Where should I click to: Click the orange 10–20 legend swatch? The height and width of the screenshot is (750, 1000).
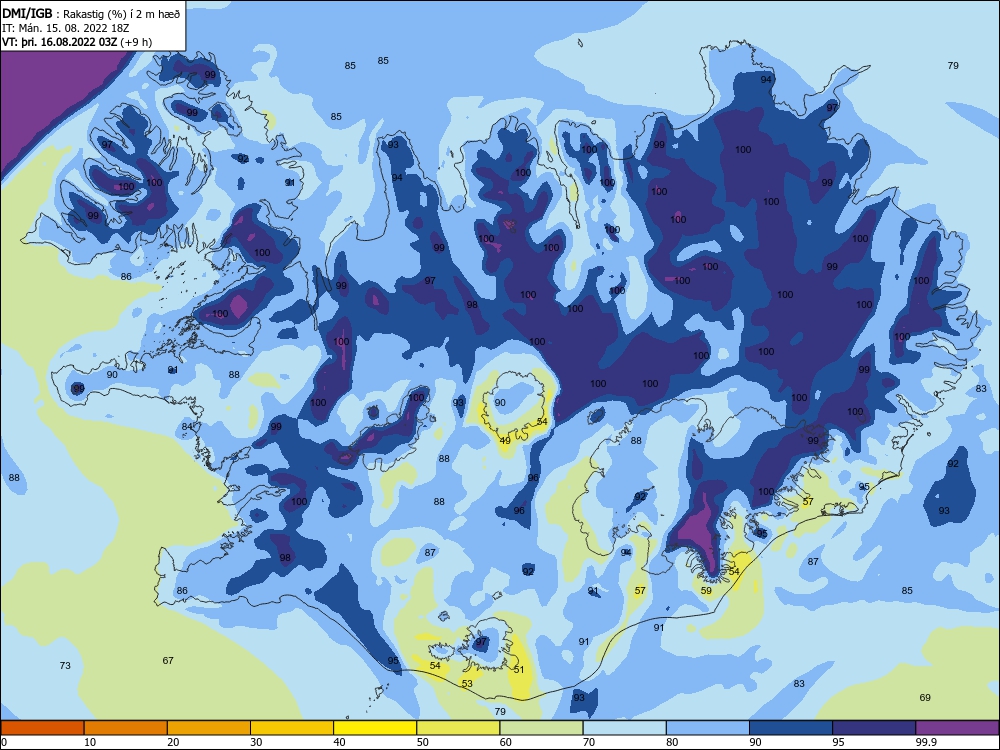pos(126,728)
